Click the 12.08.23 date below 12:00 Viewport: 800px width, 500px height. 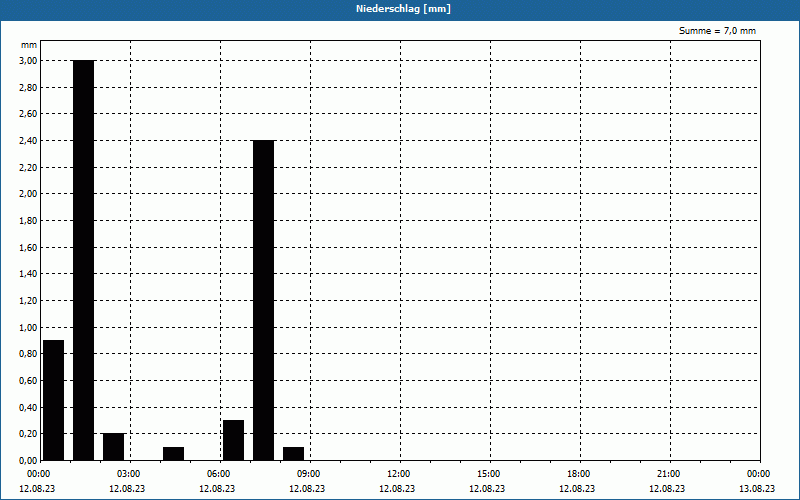coord(397,489)
